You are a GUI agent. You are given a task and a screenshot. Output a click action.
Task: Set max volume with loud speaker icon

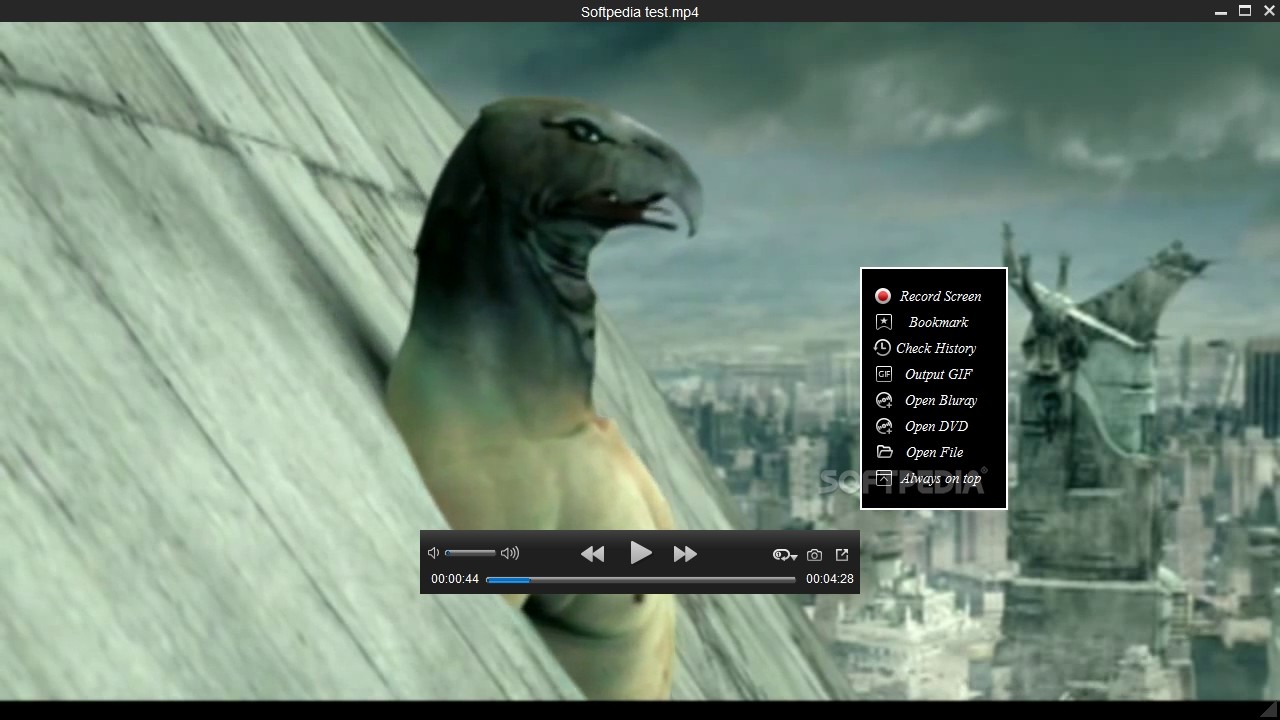click(510, 553)
